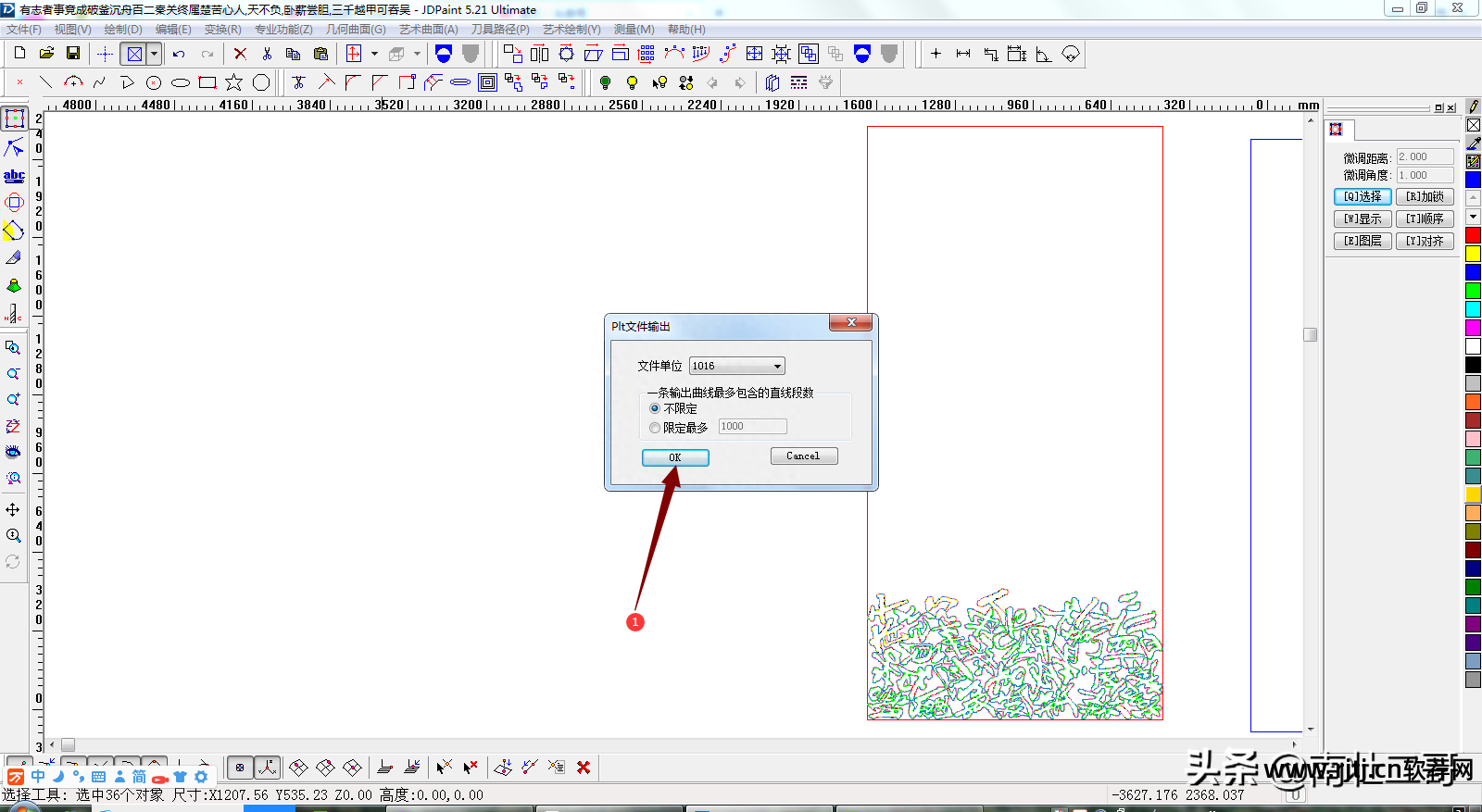Click the red X delete icon in top toolbar

tap(240, 54)
